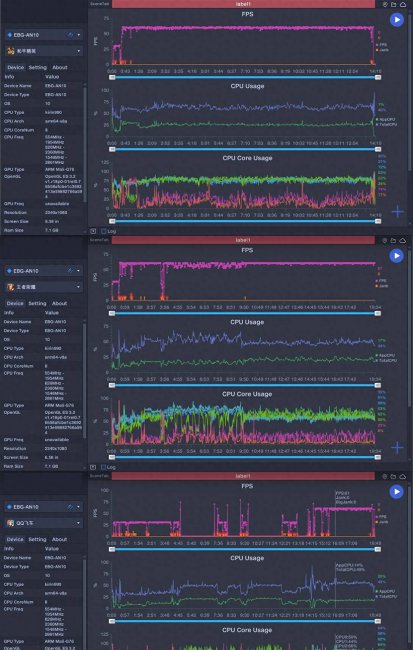Click the location marker icon in the QQ飞车 capture header
Screen dimensions: 413x650
coord(385,477)
